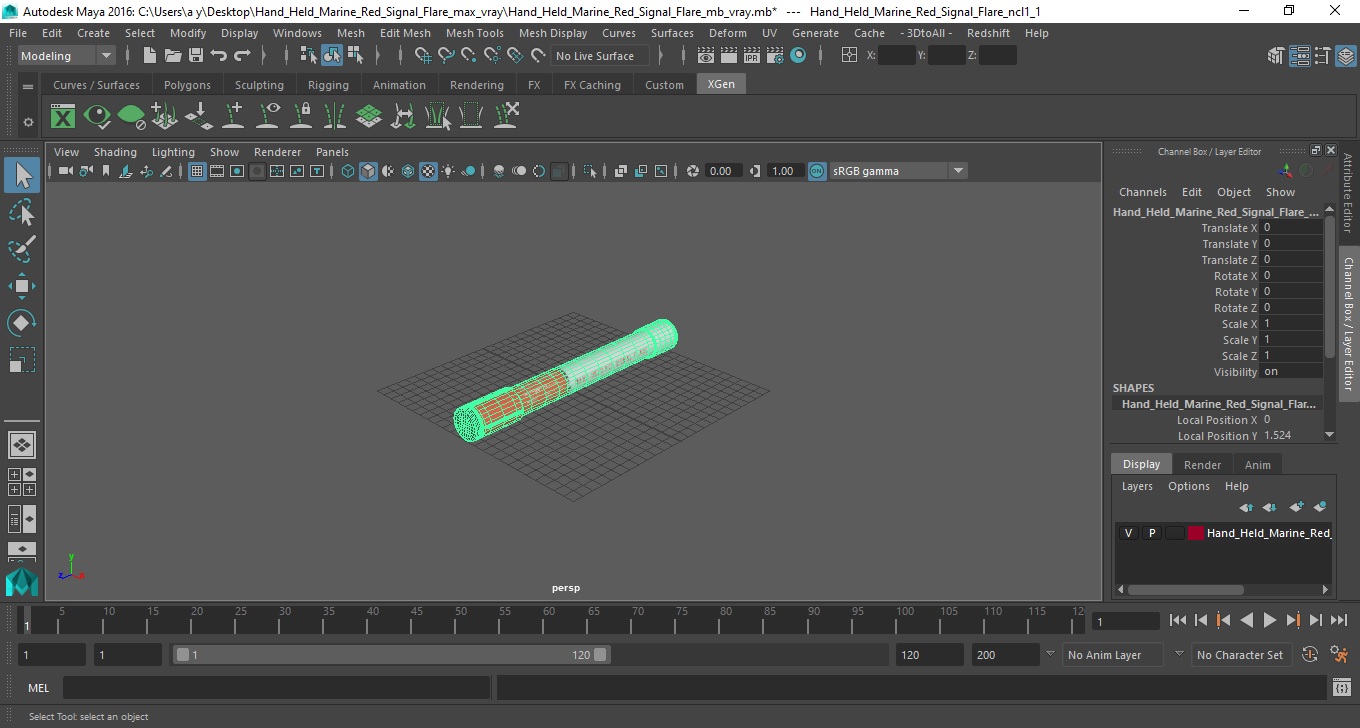The width and height of the screenshot is (1360, 728).
Task: Open the Render Settings clapper icon
Action: (x=775, y=56)
